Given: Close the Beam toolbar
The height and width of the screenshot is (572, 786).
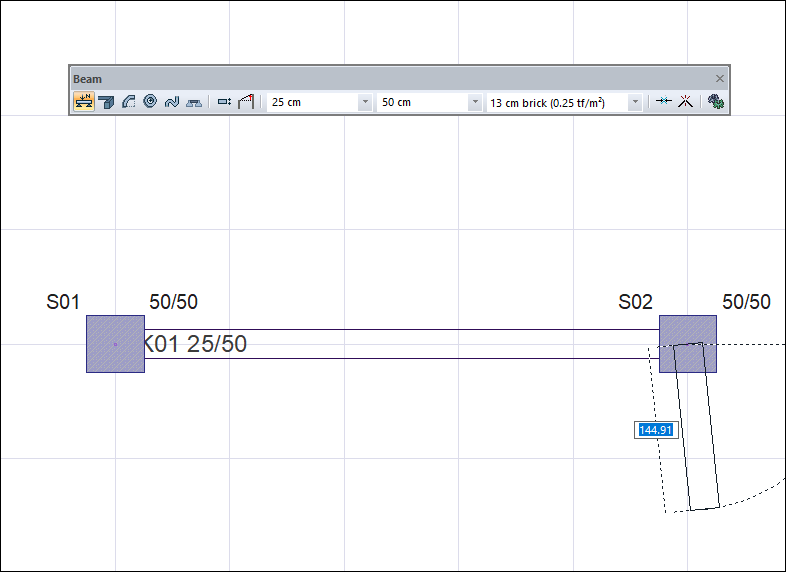Looking at the screenshot, I should point(720,79).
